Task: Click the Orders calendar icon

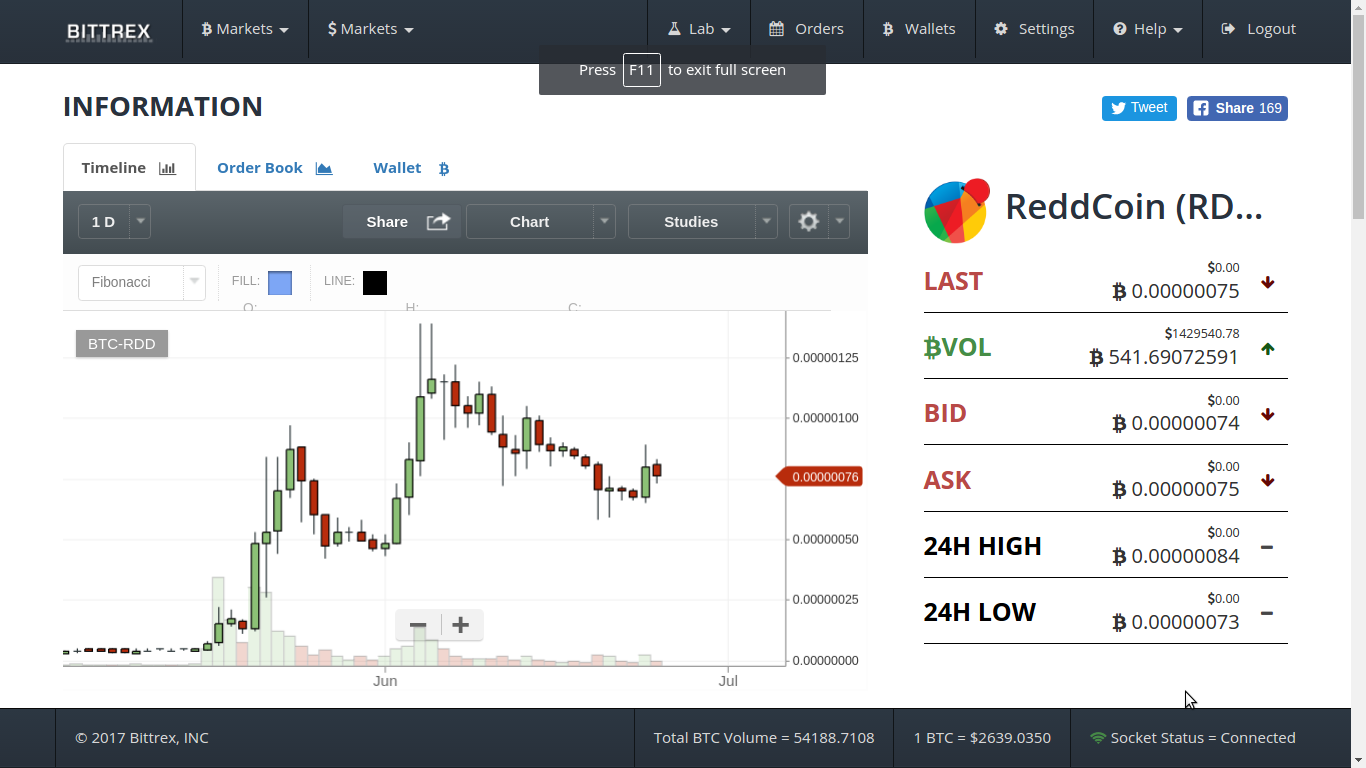Action: [776, 29]
